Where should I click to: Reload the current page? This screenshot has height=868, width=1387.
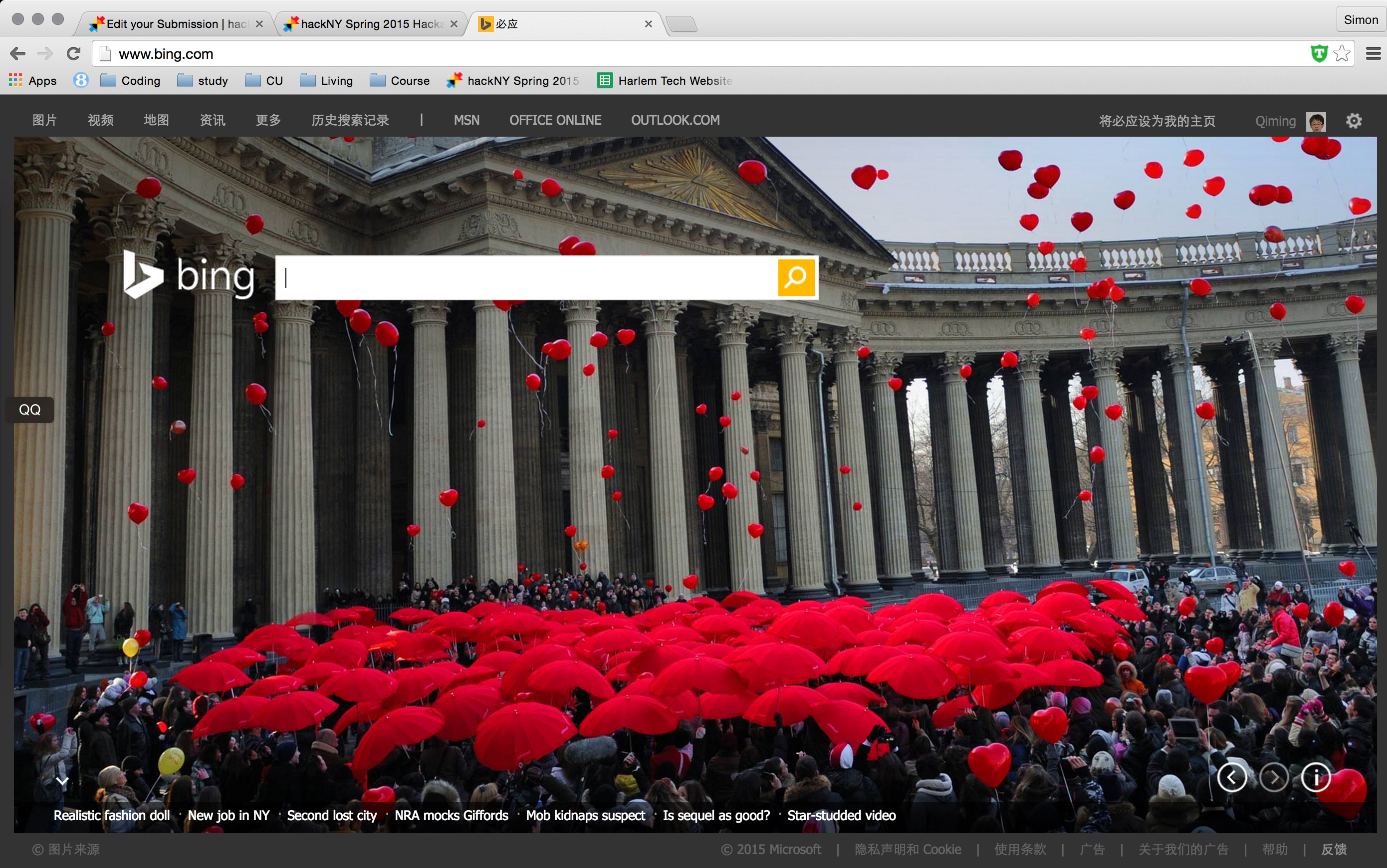pos(73,53)
